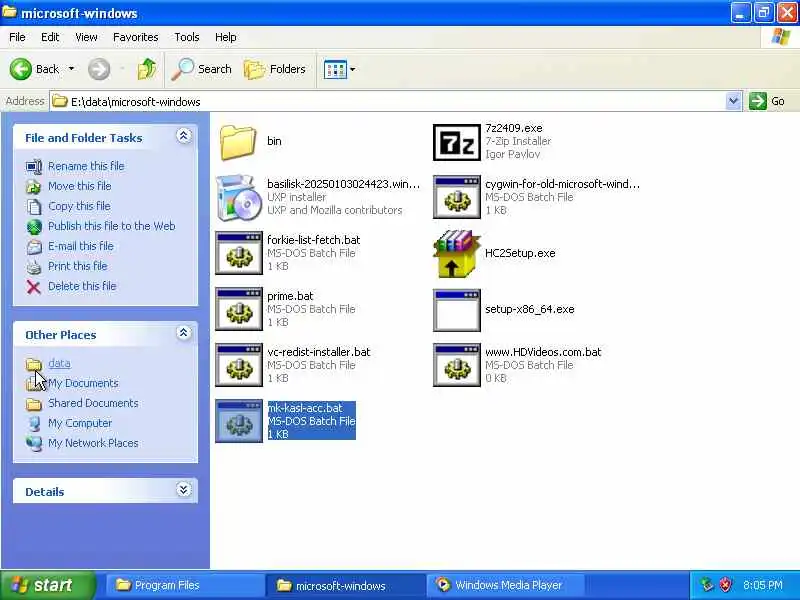Collapse the File and Folder Tasks panel
Viewport: 800px width, 600px height.
pyautogui.click(x=184, y=136)
